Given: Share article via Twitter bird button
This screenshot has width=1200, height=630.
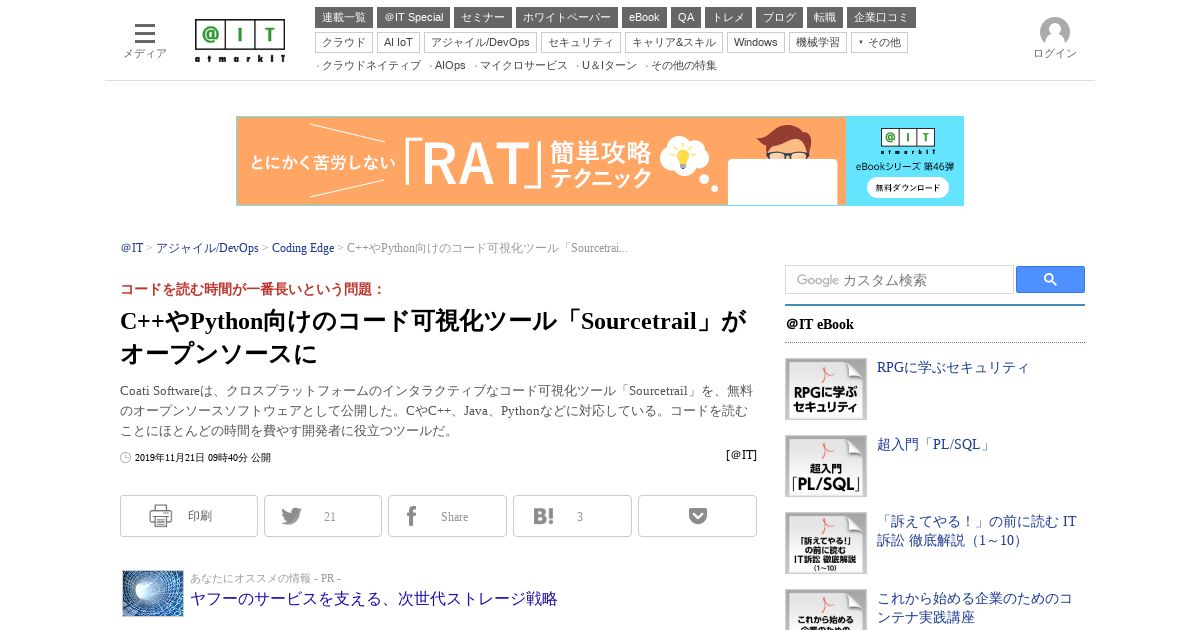Looking at the screenshot, I should pos(323,516).
